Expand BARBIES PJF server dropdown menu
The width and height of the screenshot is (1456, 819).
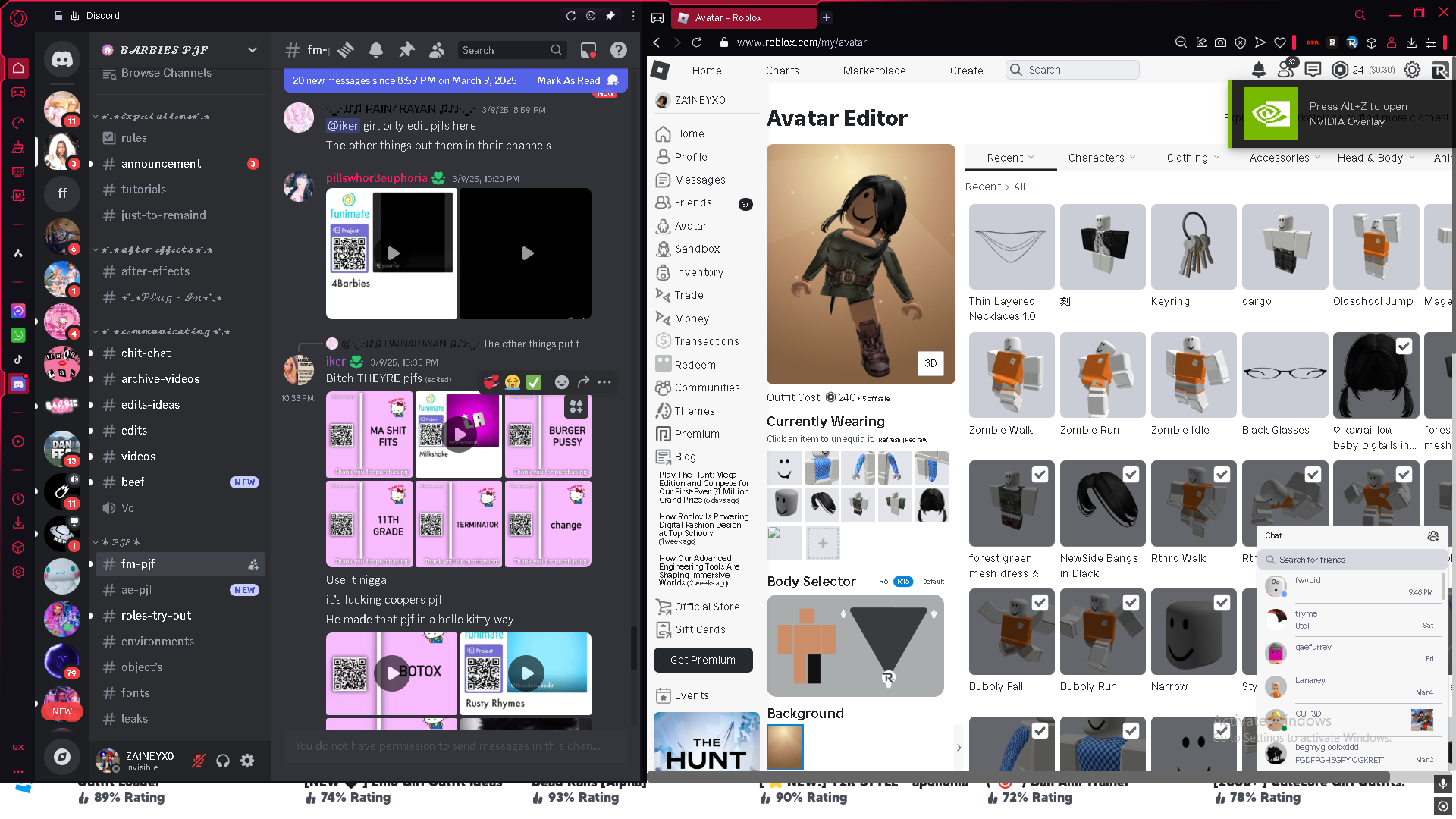[x=253, y=50]
